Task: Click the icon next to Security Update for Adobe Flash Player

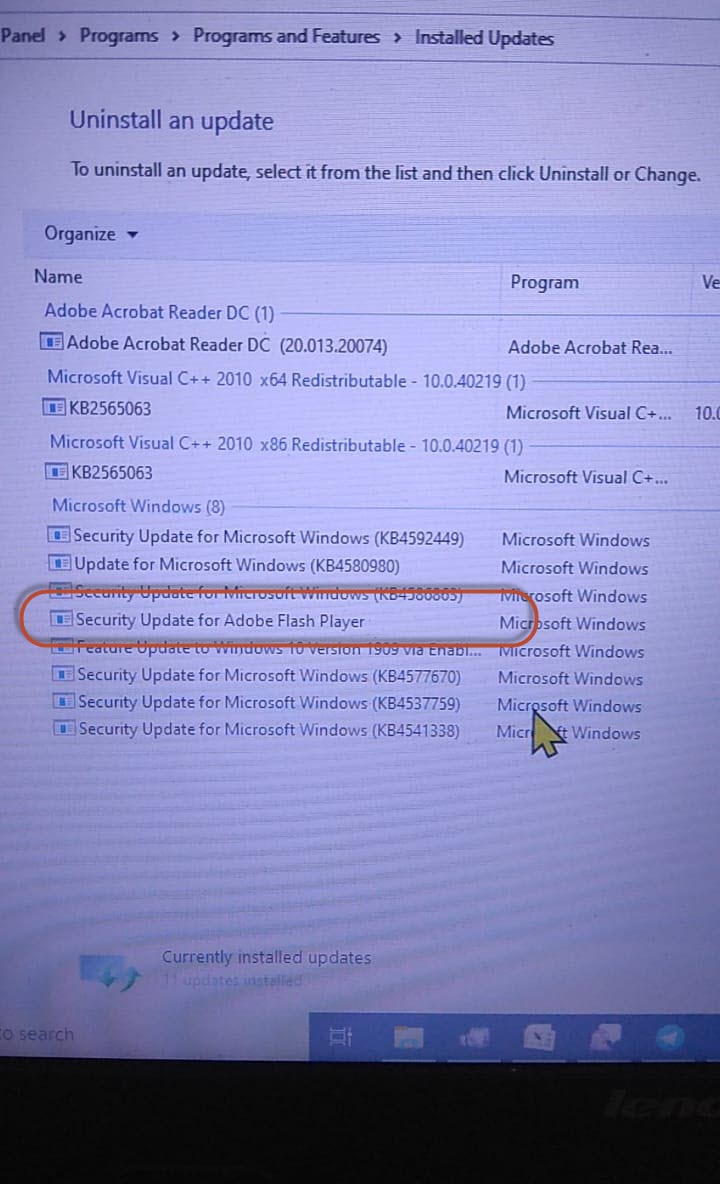Action: tap(61, 619)
